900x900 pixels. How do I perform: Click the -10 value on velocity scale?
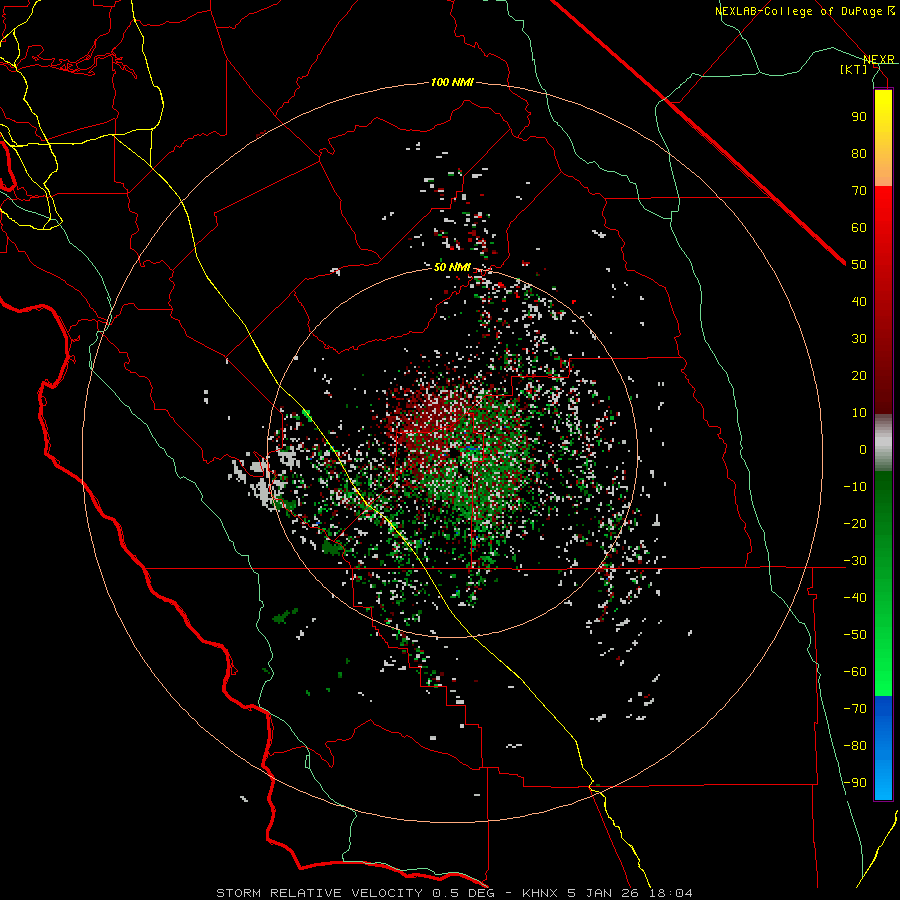pyautogui.click(x=855, y=487)
